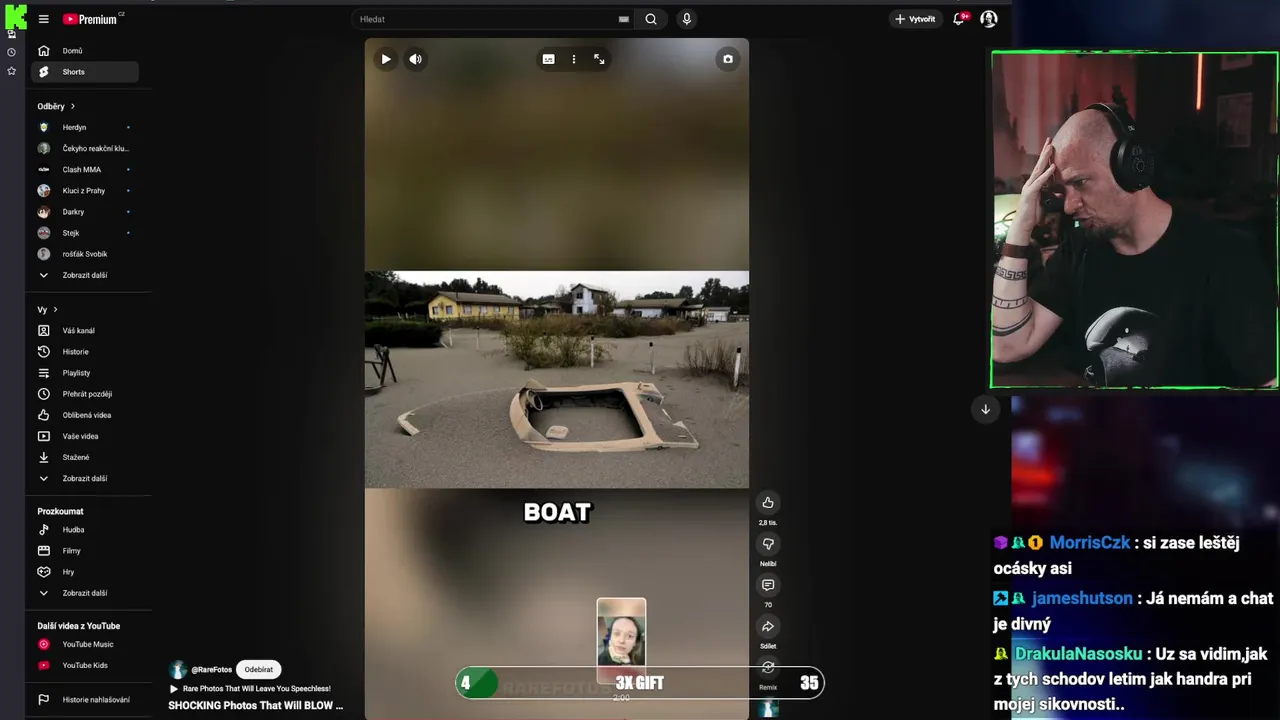Click DrakulaNasosku's username in chat
The image size is (1280, 720).
tap(1078, 654)
